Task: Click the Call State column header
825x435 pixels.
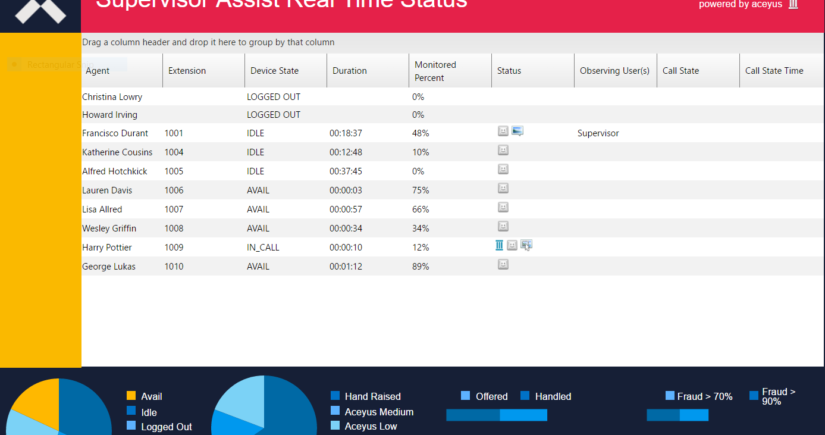Action: coord(698,70)
